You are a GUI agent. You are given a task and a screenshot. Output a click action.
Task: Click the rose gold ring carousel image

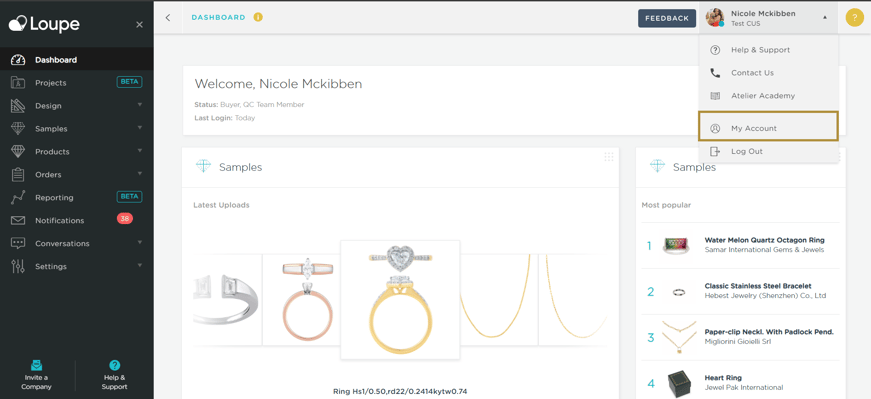point(307,300)
